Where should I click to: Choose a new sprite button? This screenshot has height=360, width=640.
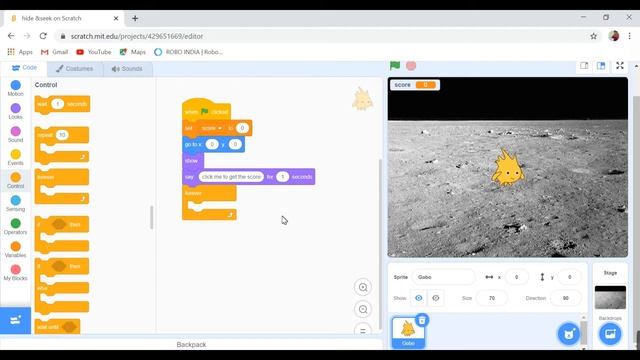569,334
